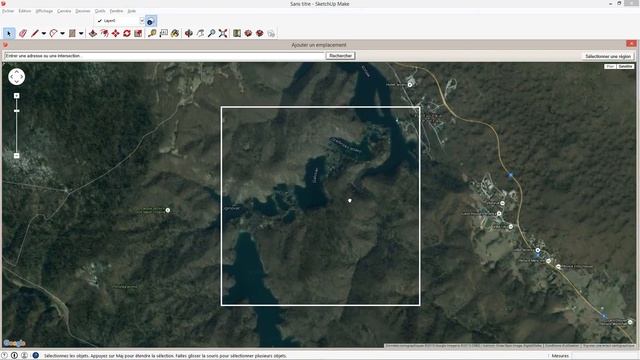Activate the Push/Pull tool
This screenshot has height=360, width=640.
pyautogui.click(x=93, y=33)
